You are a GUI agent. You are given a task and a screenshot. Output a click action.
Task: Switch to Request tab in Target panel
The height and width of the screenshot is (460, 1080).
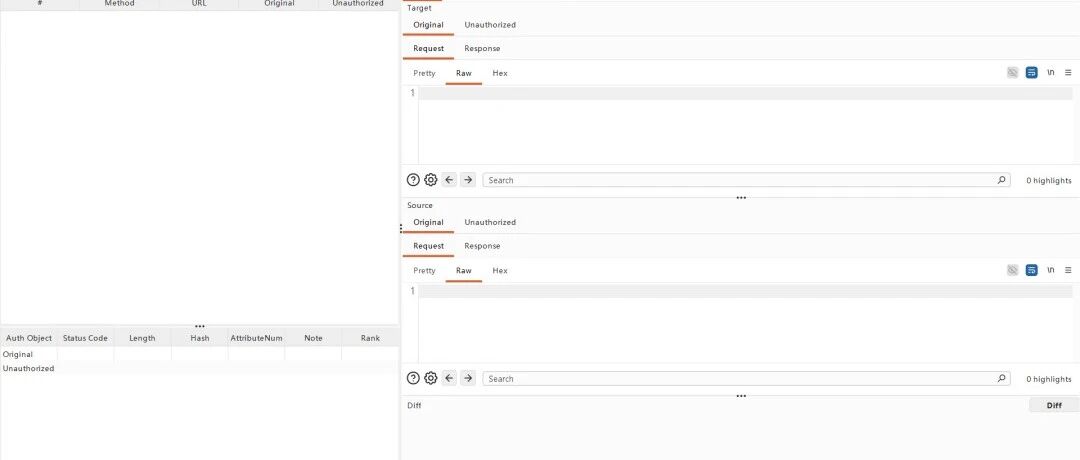(428, 48)
